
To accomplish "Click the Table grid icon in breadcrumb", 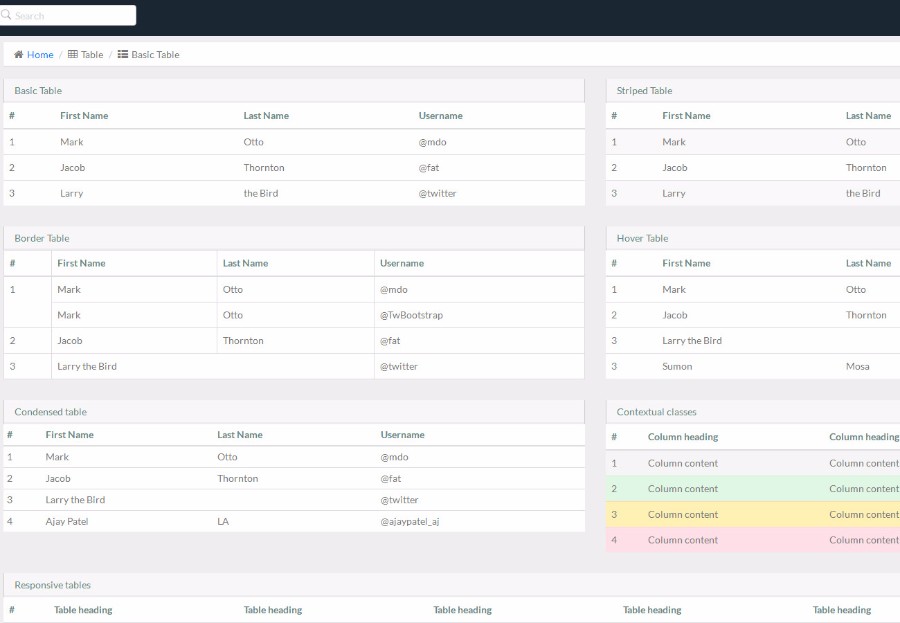I will pyautogui.click(x=73, y=55).
